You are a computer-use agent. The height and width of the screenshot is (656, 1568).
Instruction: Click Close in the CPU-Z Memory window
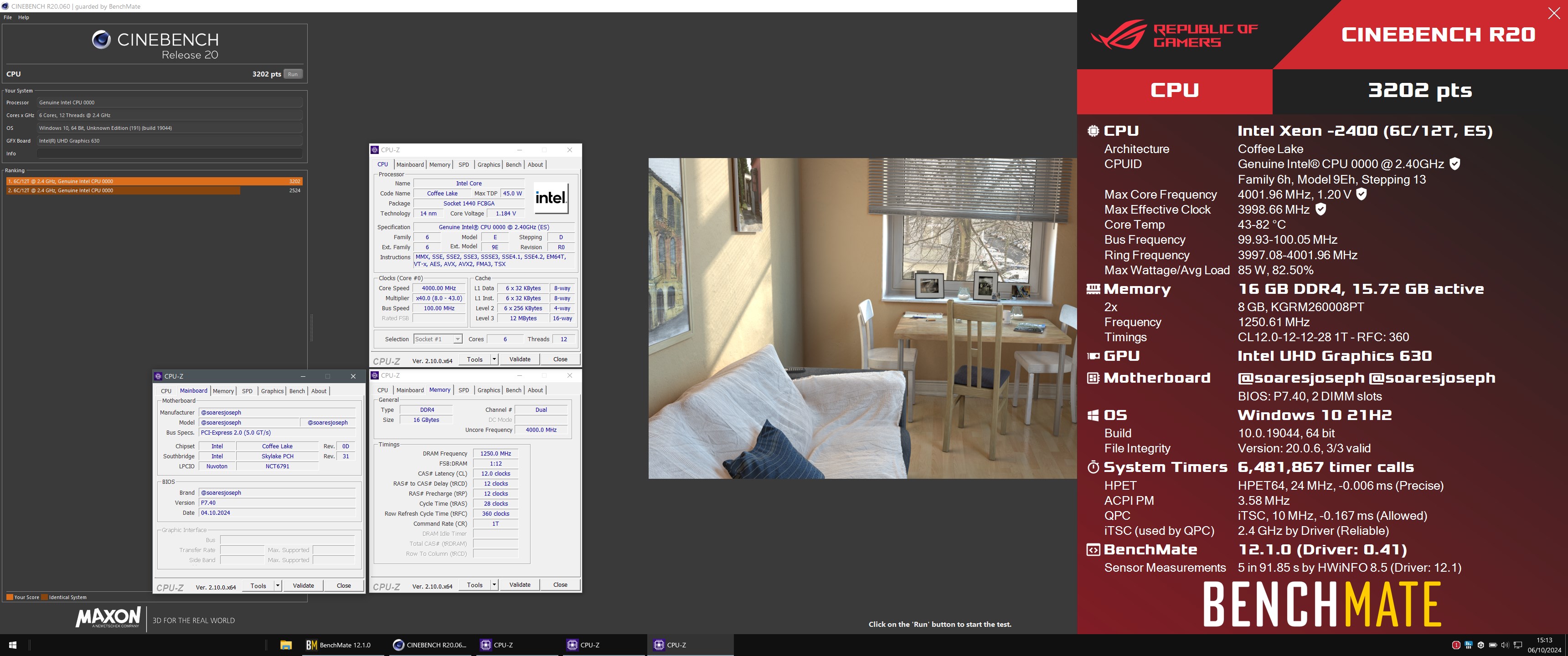coord(560,585)
